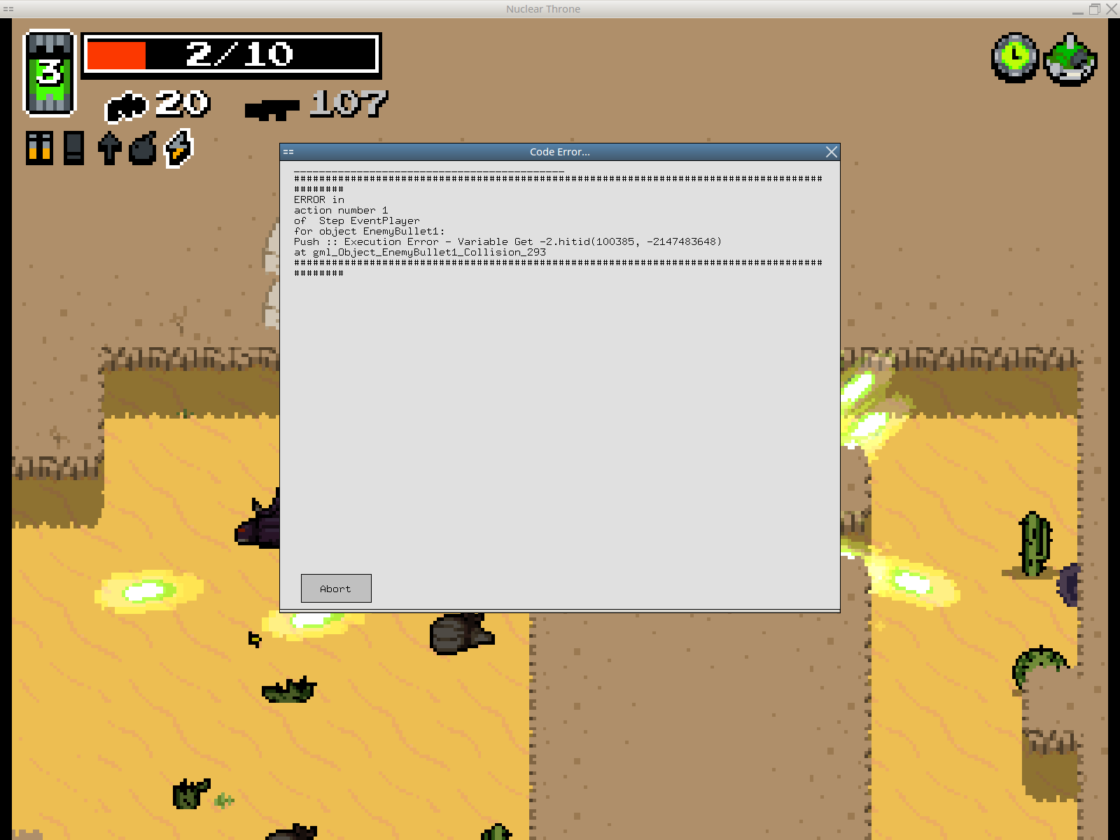Maximize the Nuclear Throne window
Viewport: 1120px width, 840px height.
pyautogui.click(x=1094, y=9)
